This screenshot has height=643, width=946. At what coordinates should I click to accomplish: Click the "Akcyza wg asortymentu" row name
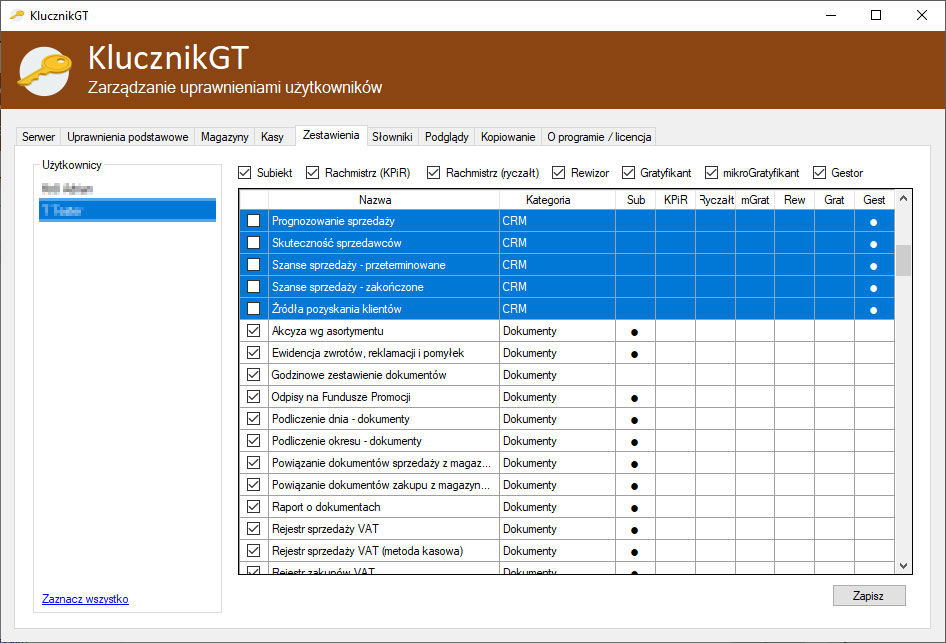(x=327, y=331)
